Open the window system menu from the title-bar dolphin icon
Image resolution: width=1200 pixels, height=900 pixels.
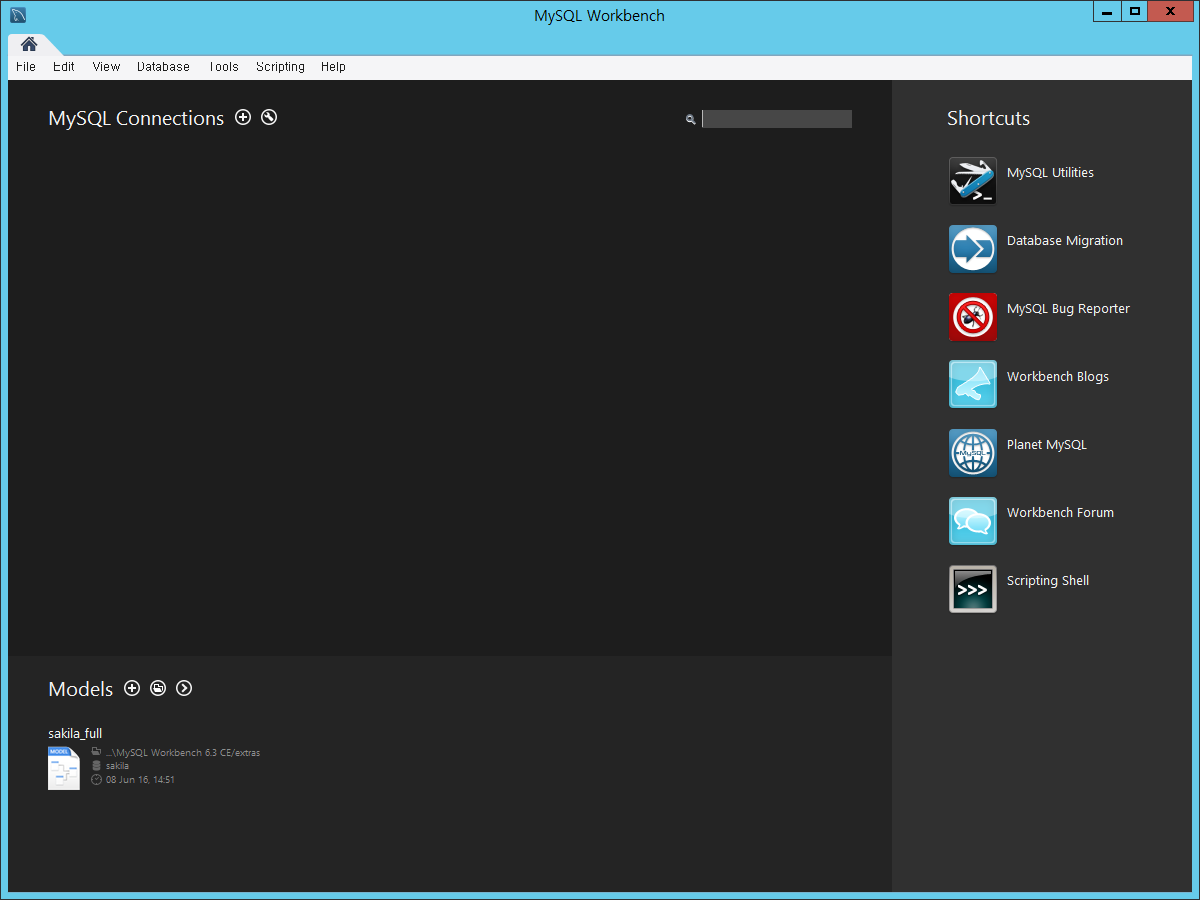[x=17, y=15]
